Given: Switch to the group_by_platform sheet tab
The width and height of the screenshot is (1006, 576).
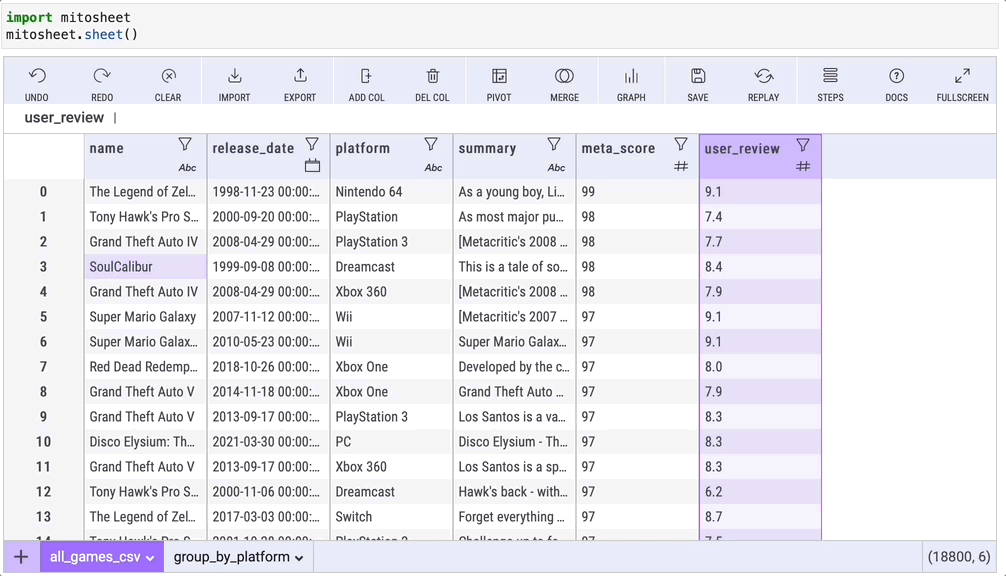Looking at the screenshot, I should click(x=231, y=557).
